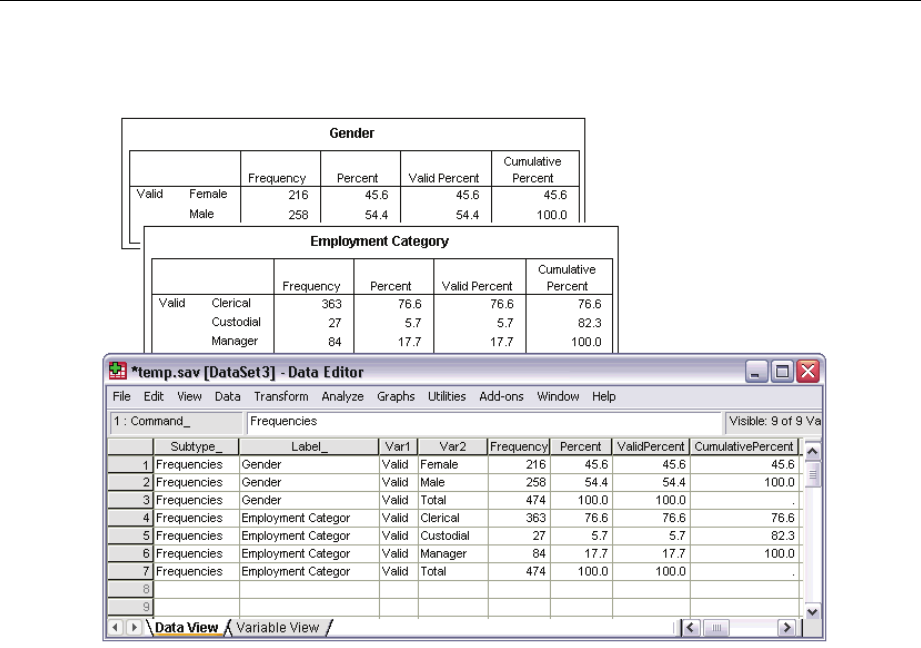Click the vertical scrollbar down arrow
The image size is (921, 648).
pyautogui.click(x=812, y=612)
